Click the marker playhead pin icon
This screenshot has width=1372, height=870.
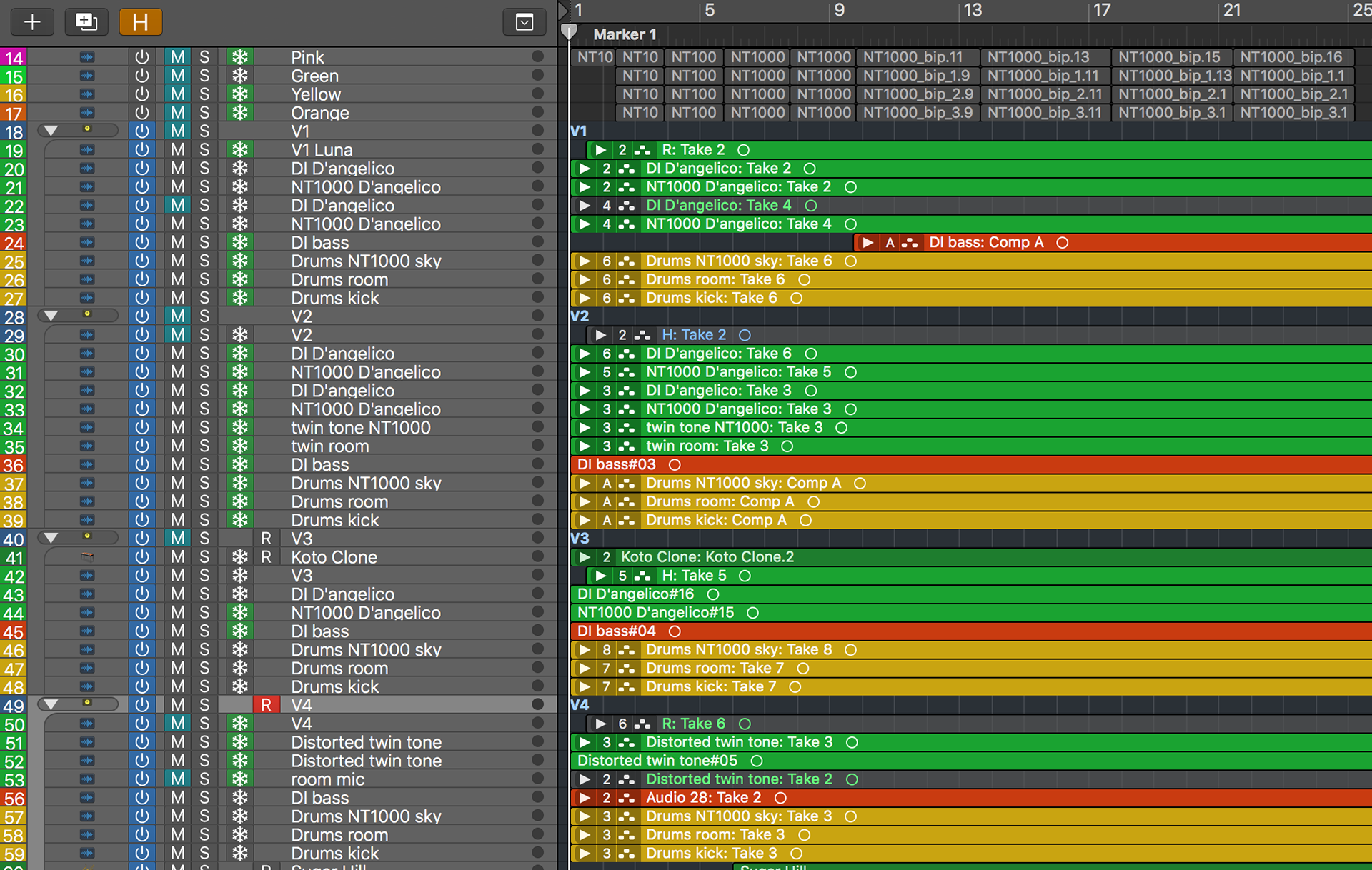569,32
